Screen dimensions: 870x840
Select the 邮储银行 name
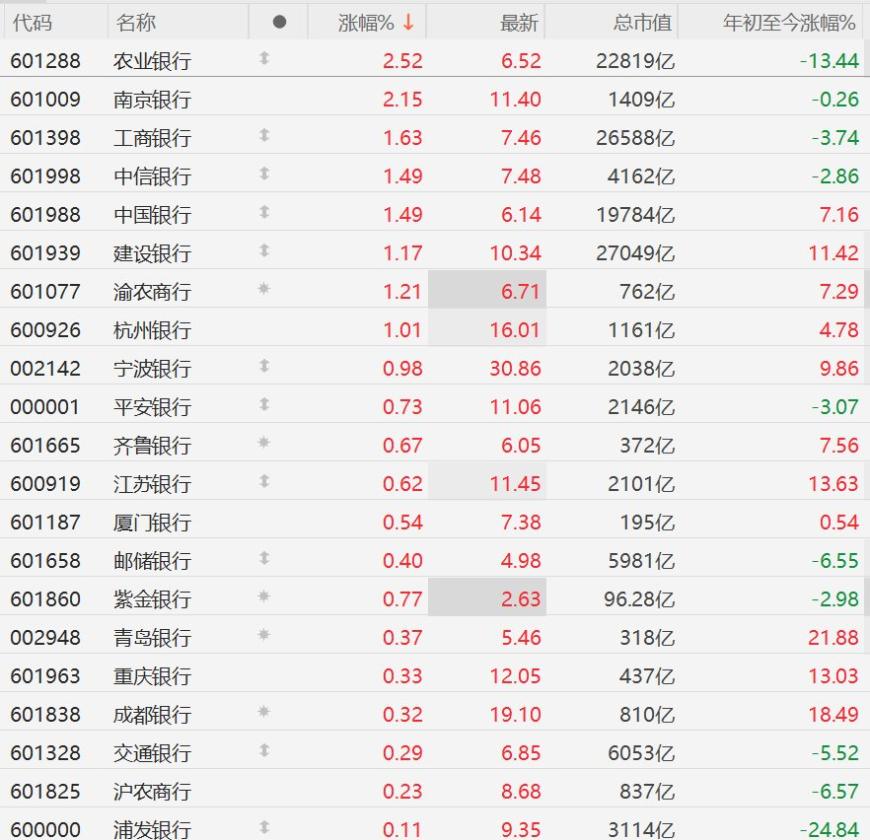coord(153,561)
